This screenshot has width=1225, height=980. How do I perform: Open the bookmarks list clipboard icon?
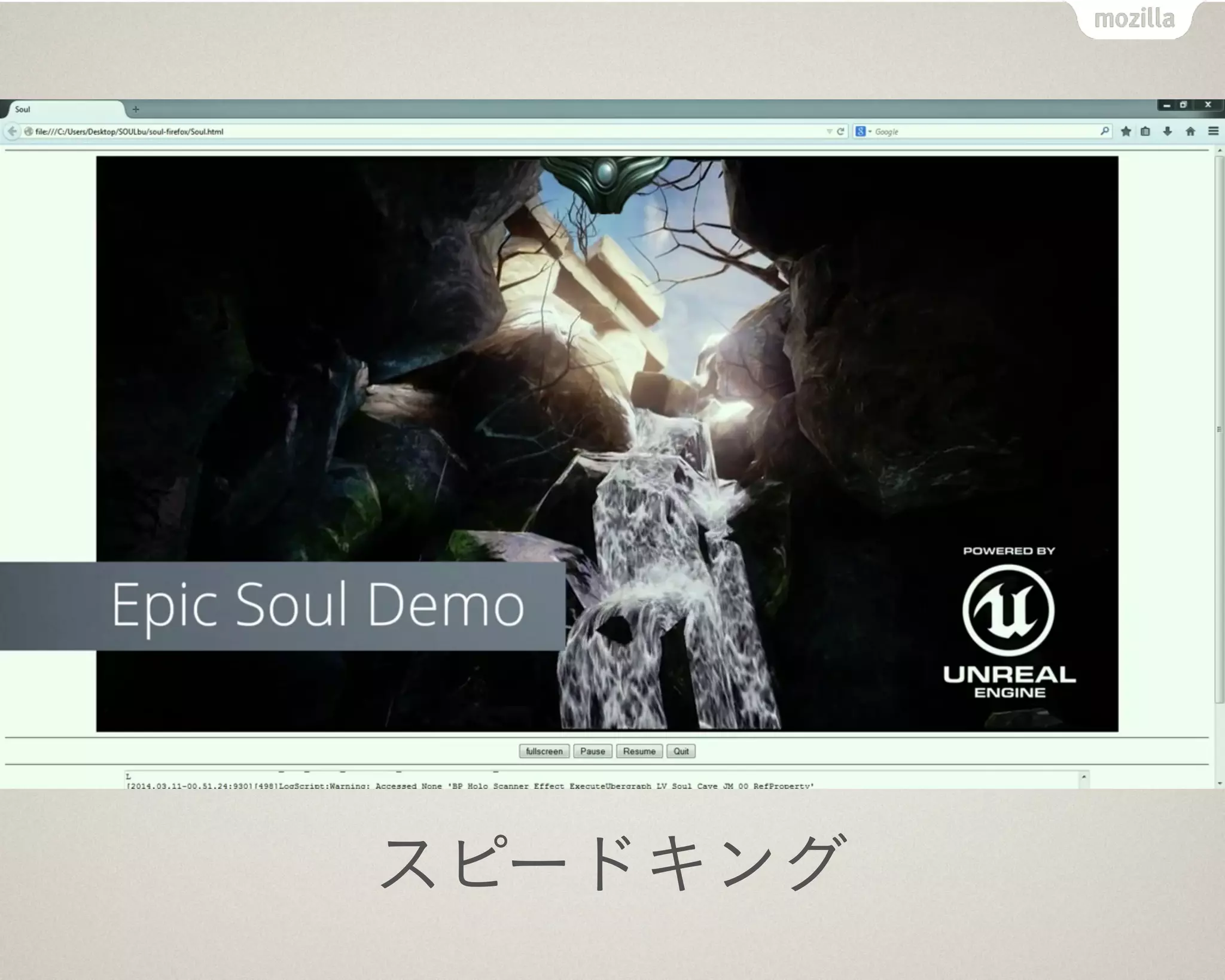click(1145, 132)
